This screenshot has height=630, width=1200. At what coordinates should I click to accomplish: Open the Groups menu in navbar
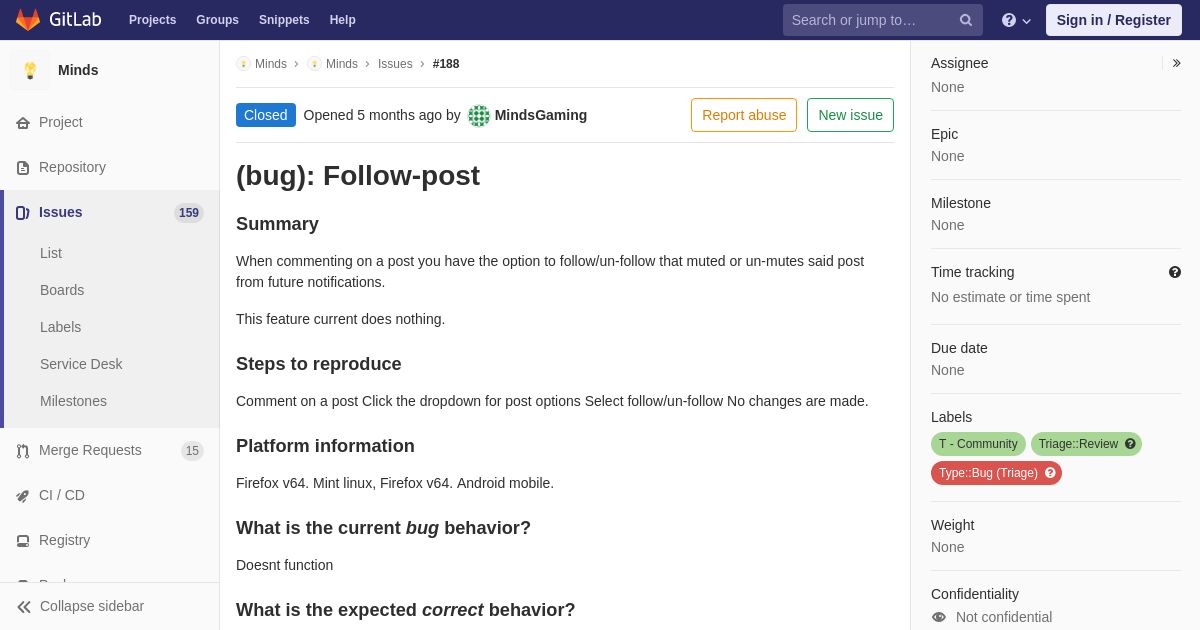tap(217, 20)
